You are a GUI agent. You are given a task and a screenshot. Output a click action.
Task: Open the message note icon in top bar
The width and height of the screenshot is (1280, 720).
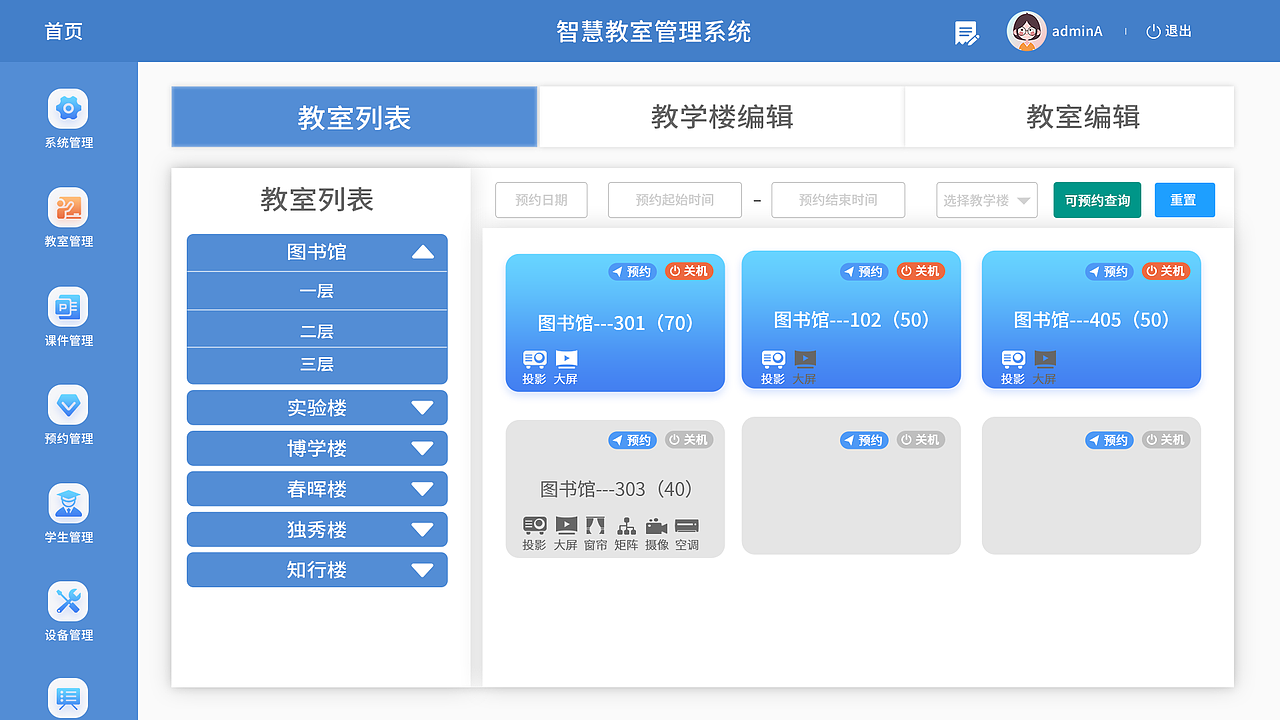[965, 32]
